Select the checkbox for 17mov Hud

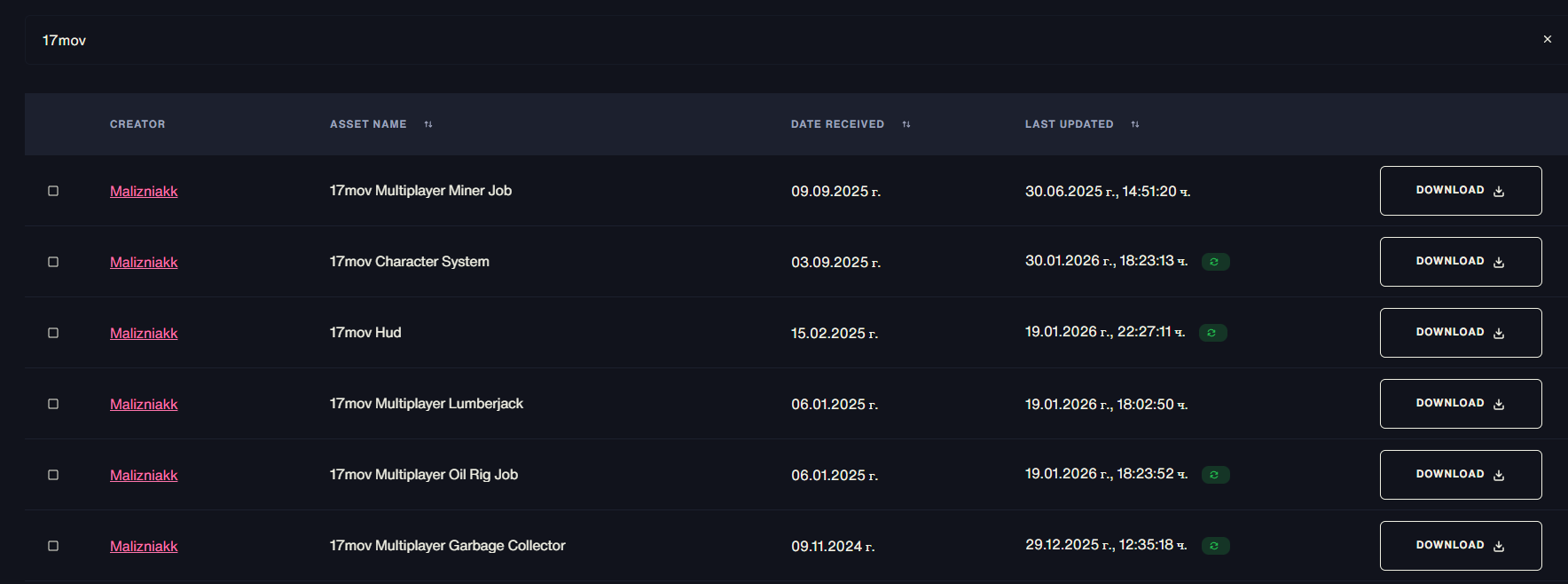(x=53, y=333)
